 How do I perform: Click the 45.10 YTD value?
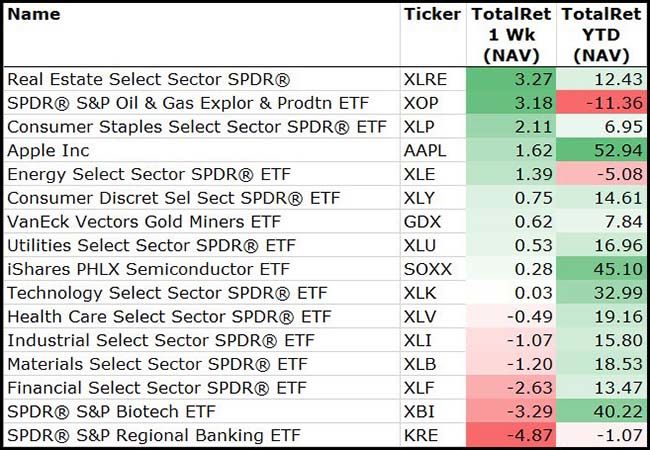601,269
